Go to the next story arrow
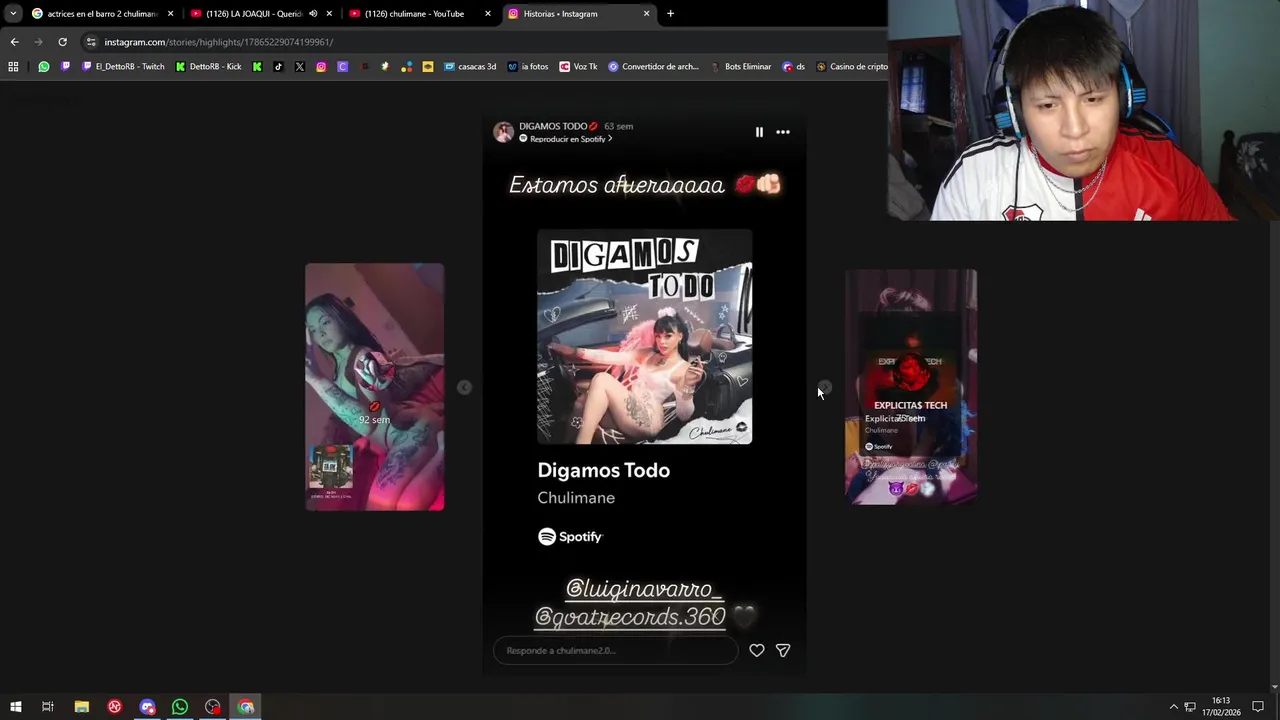 point(824,387)
